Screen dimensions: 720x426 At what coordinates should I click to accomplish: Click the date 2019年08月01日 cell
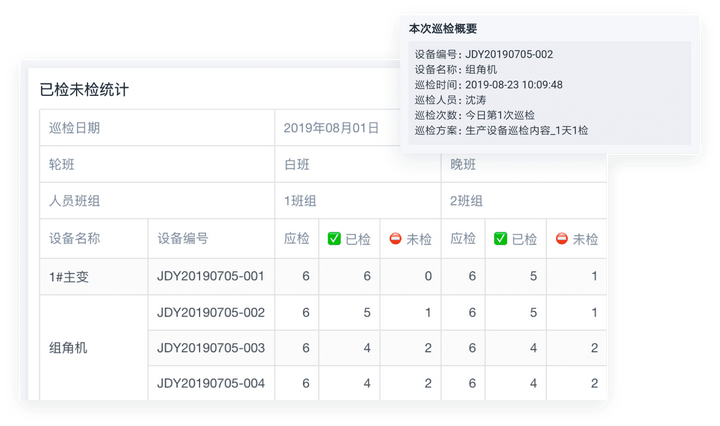(x=331, y=128)
